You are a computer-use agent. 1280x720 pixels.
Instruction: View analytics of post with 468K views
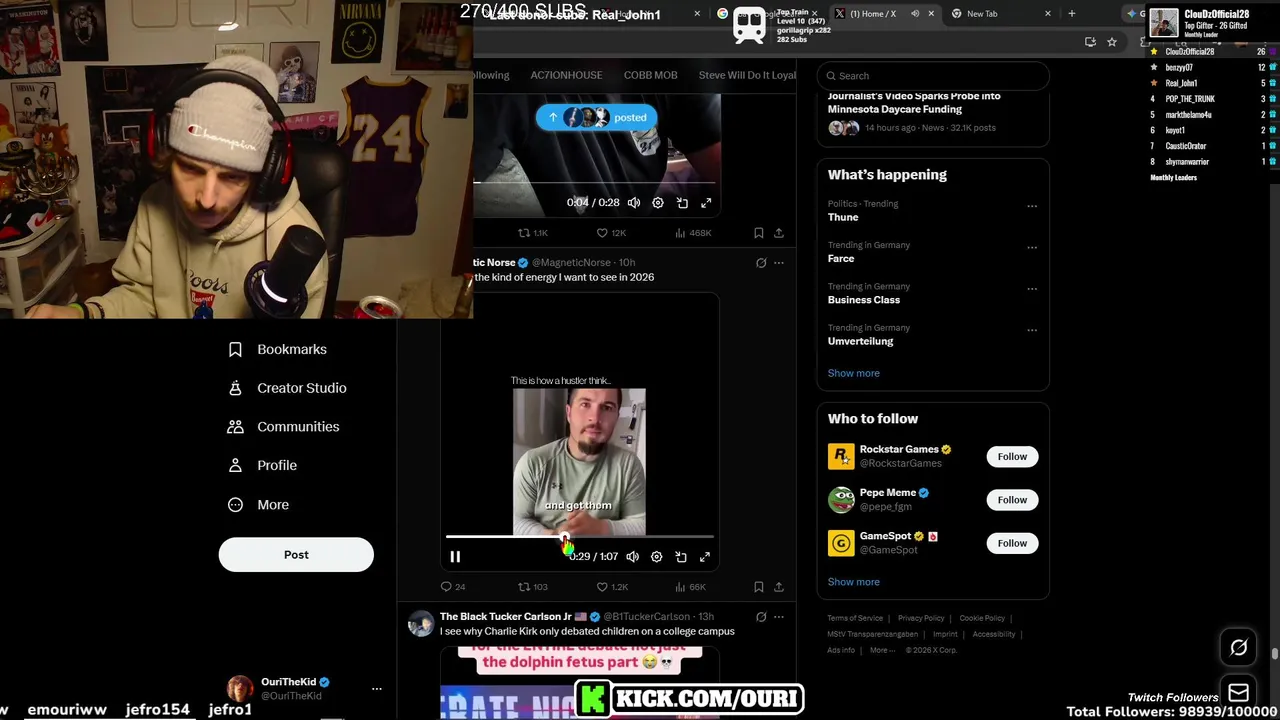coord(693,233)
